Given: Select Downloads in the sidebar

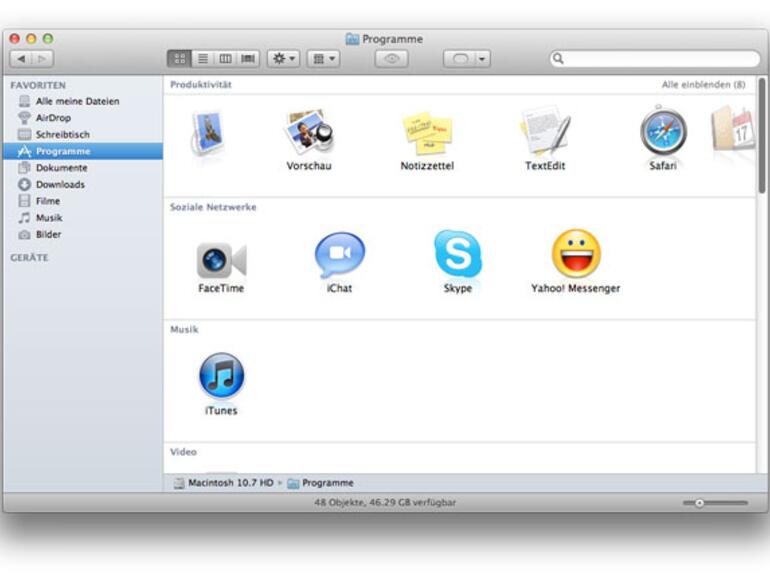Looking at the screenshot, I should (x=60, y=185).
